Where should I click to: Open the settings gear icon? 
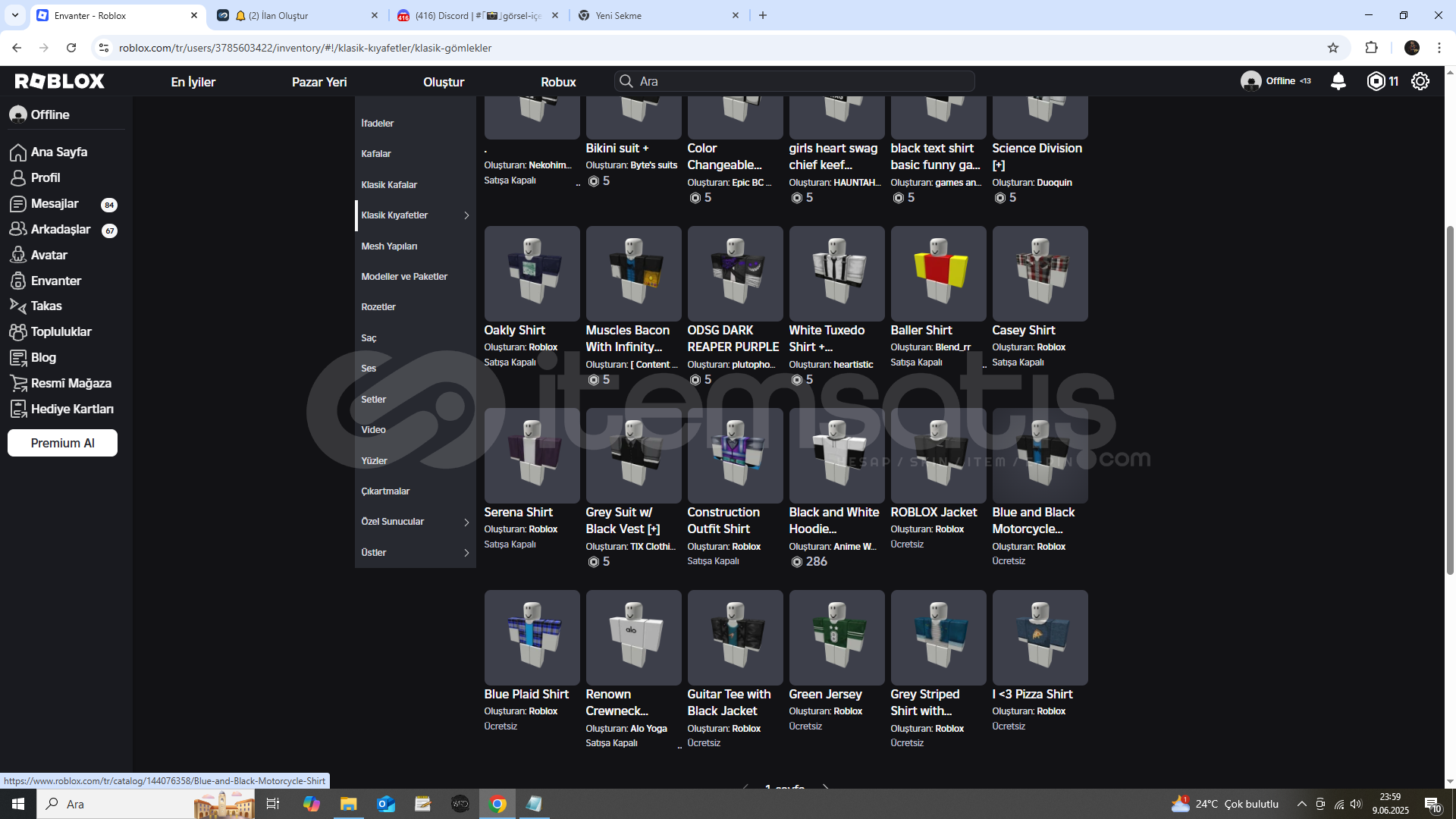tap(1420, 81)
